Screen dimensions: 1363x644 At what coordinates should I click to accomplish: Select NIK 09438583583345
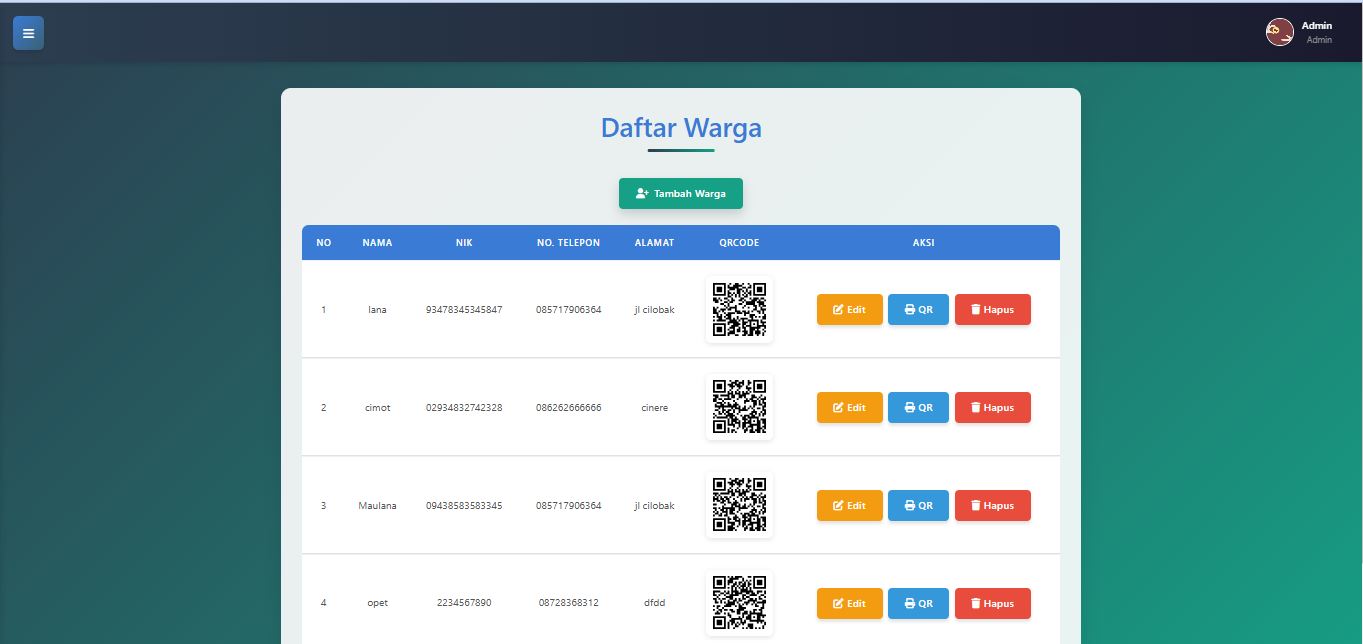464,506
